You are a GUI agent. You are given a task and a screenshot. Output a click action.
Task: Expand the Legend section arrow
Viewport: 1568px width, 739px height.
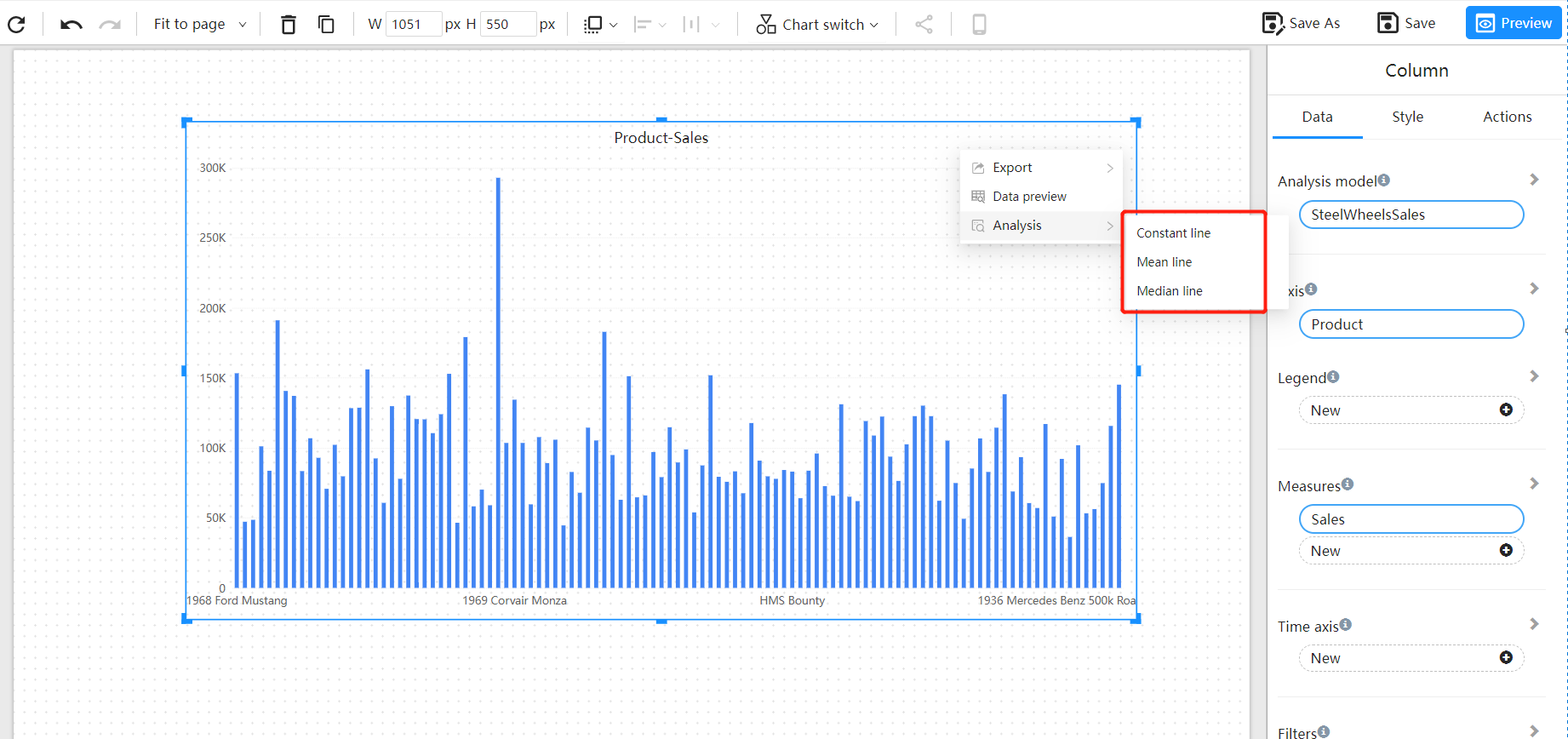[1534, 376]
